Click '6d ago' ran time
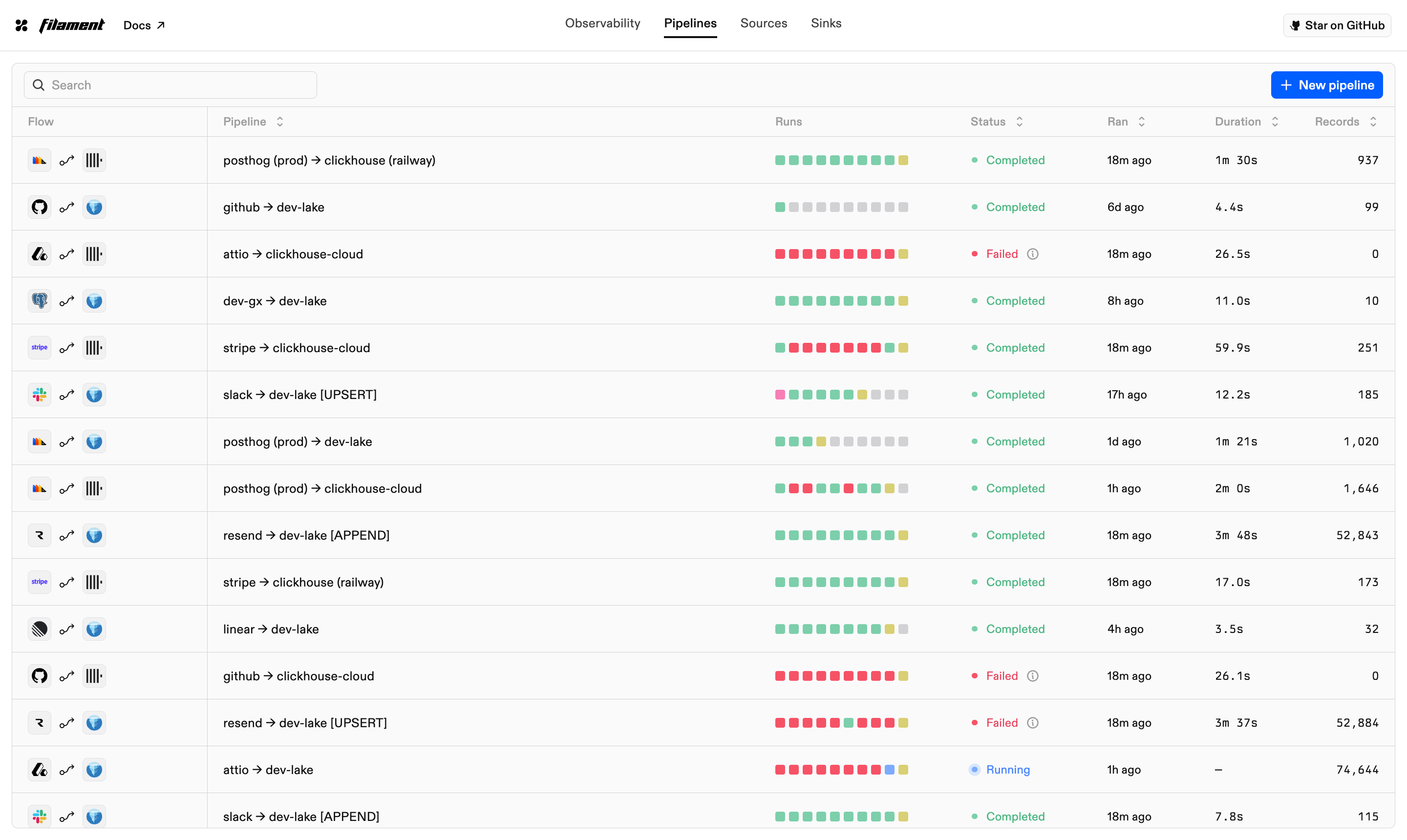 [1125, 207]
